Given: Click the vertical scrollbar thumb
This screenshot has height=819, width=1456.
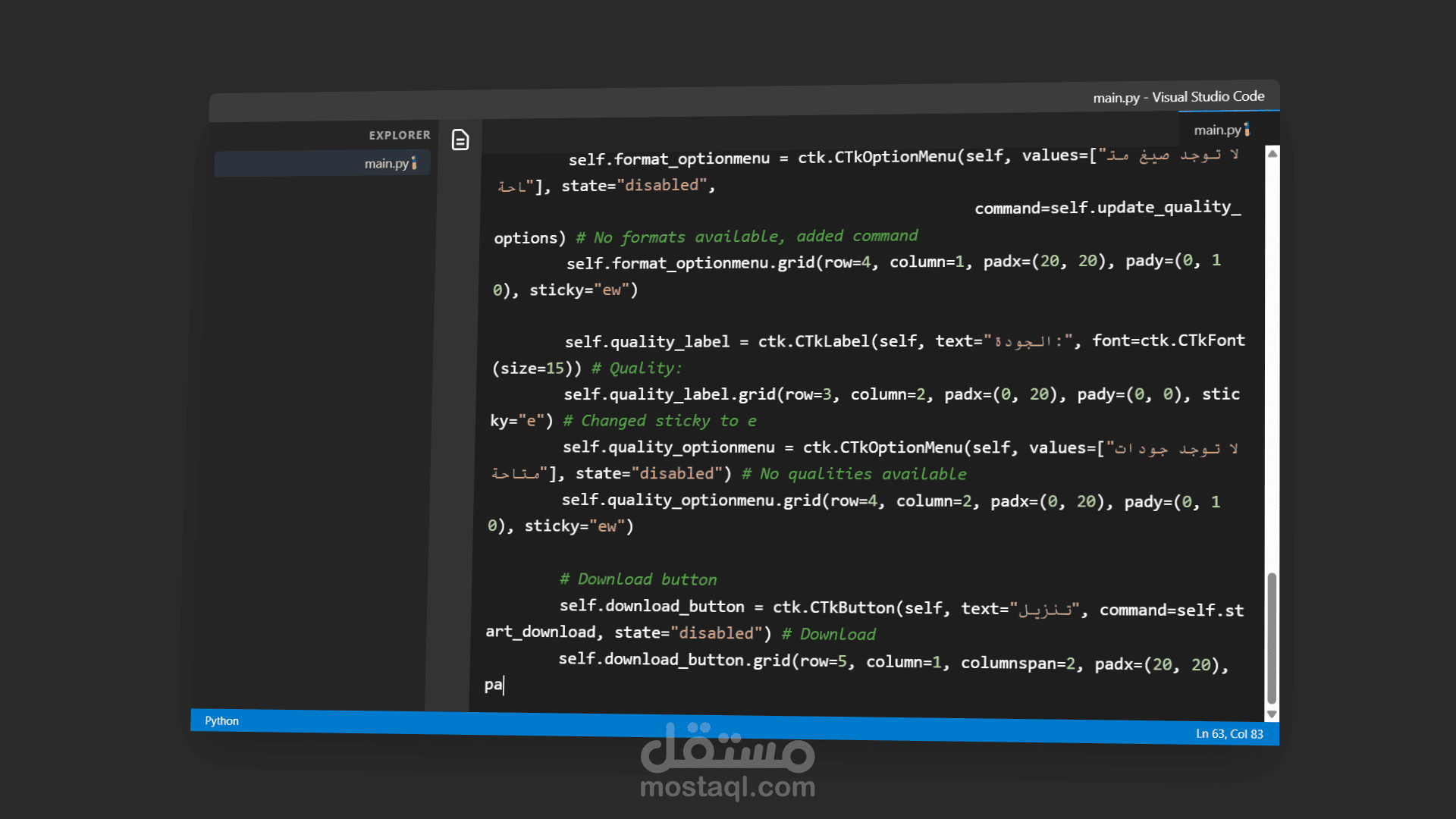Looking at the screenshot, I should [1272, 637].
